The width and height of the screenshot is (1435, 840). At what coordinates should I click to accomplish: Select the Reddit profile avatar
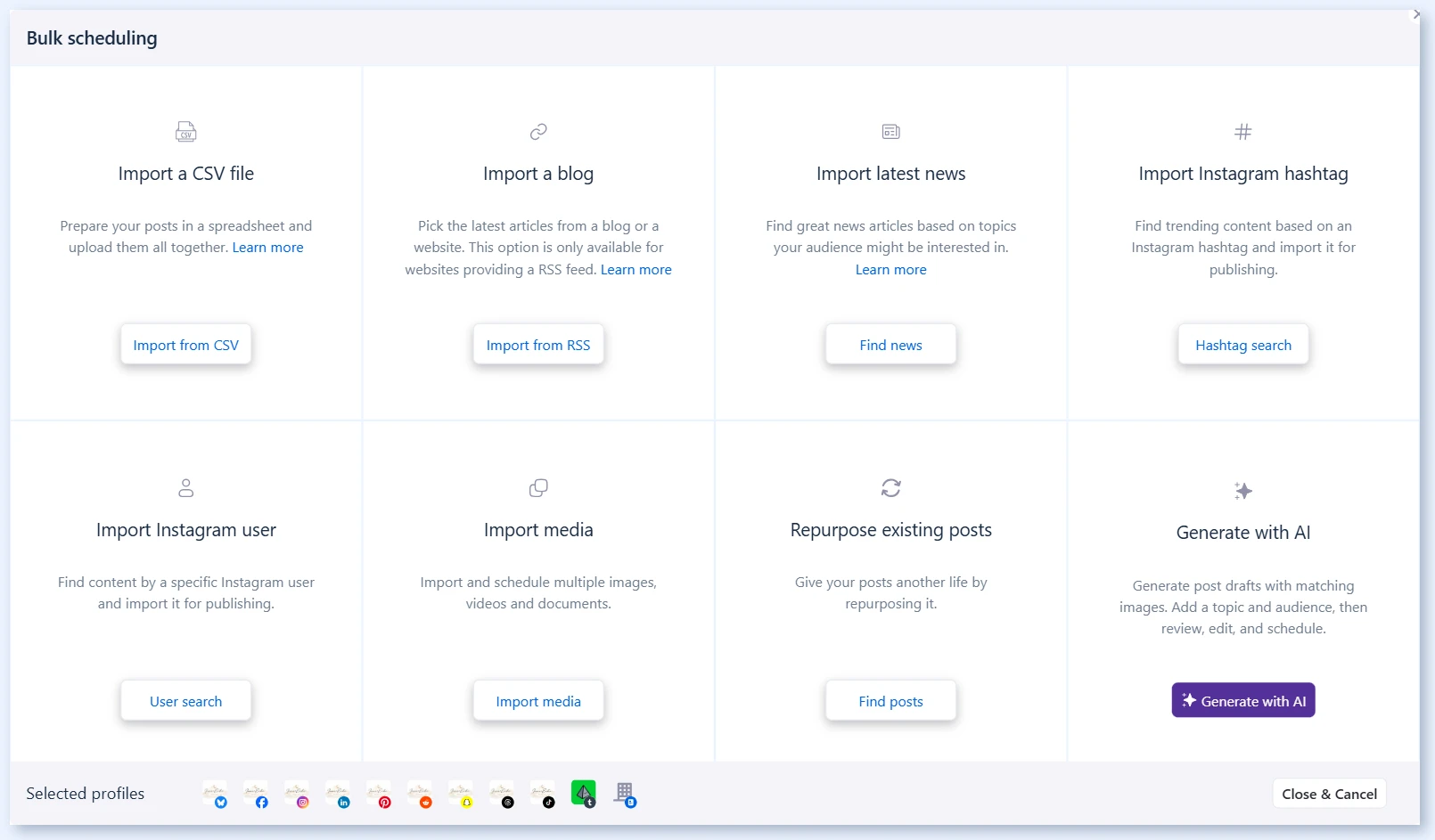[420, 793]
